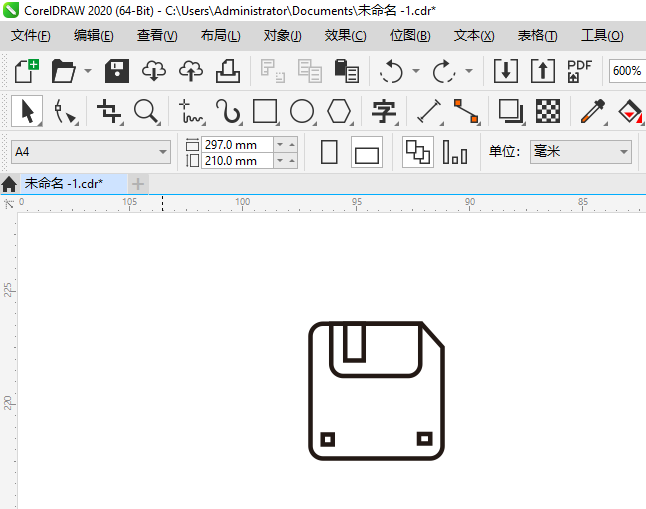
Task: Select the Eyedropper tool
Action: (x=592, y=111)
